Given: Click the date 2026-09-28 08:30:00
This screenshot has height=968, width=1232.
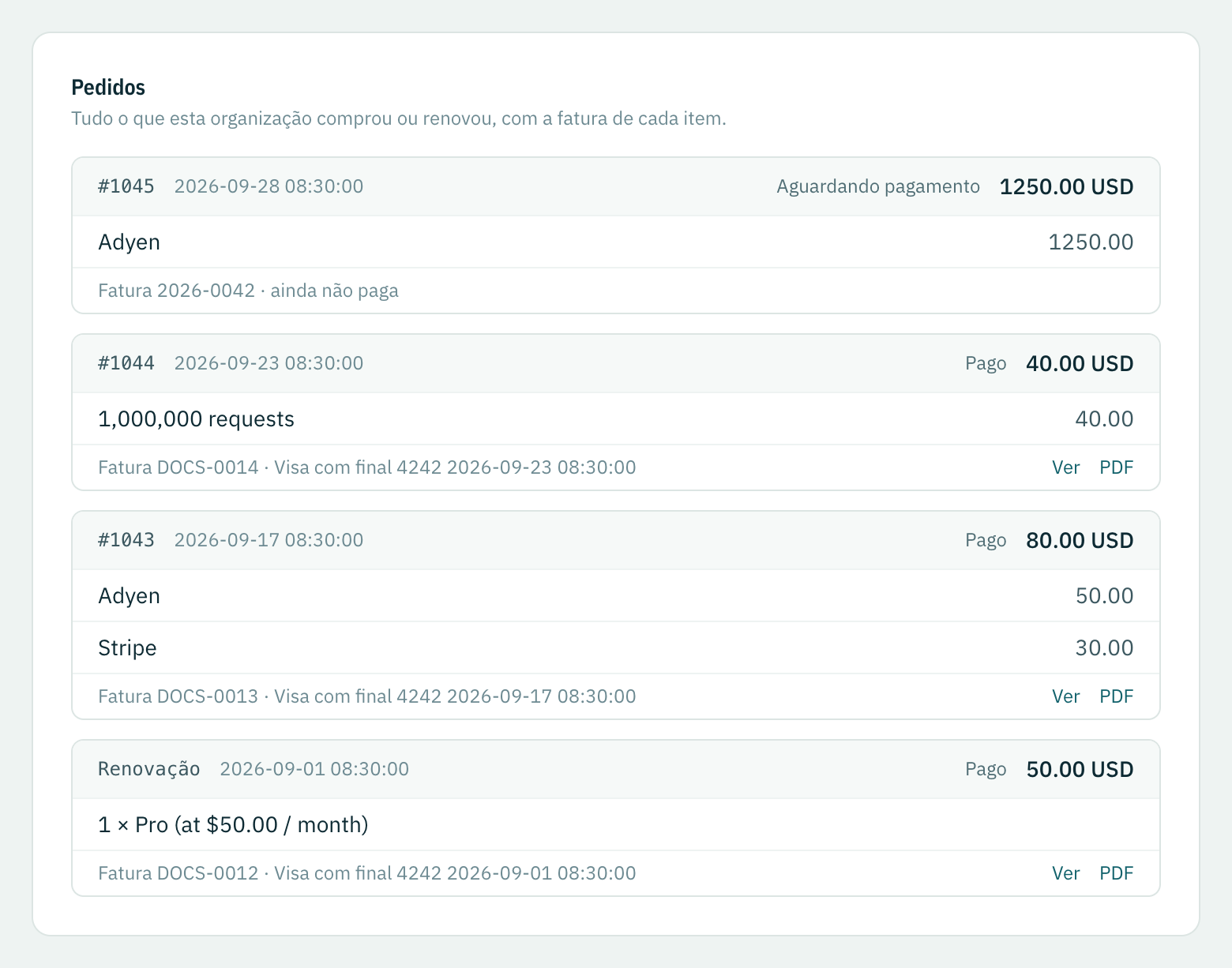Looking at the screenshot, I should pyautogui.click(x=269, y=186).
